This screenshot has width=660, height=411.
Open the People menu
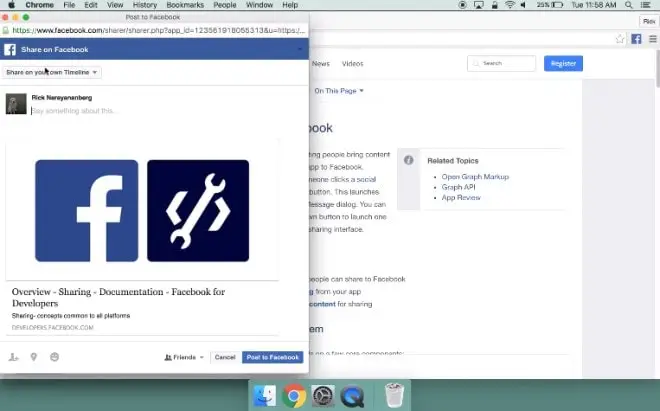[225, 5]
